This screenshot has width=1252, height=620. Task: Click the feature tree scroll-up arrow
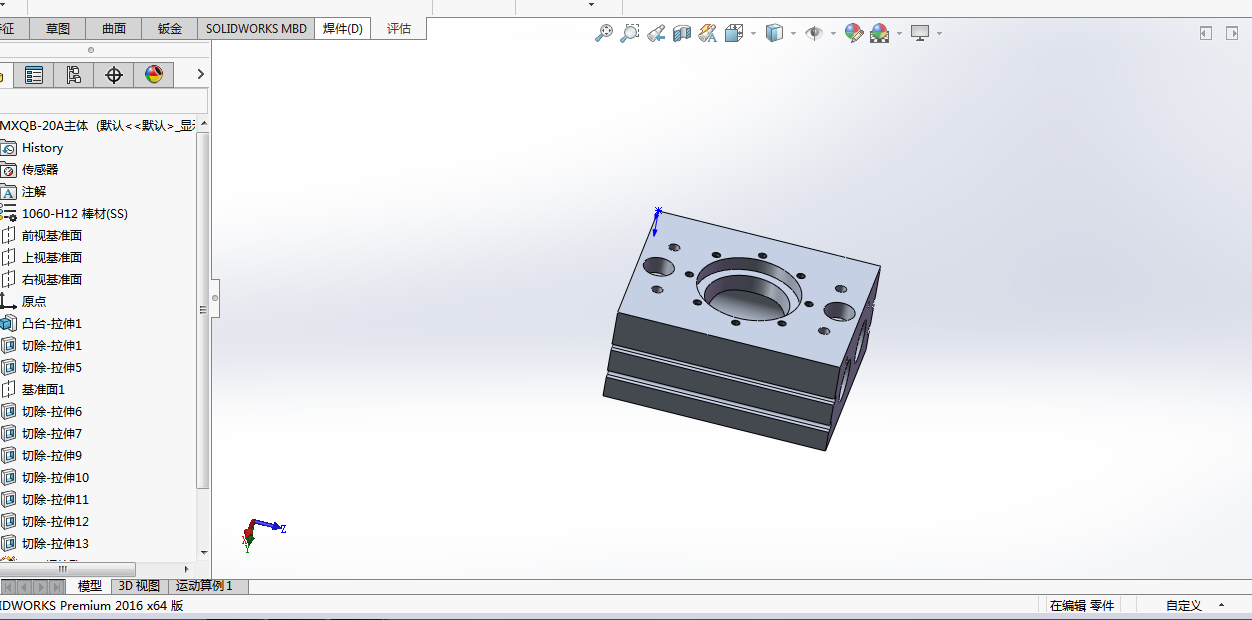point(204,124)
